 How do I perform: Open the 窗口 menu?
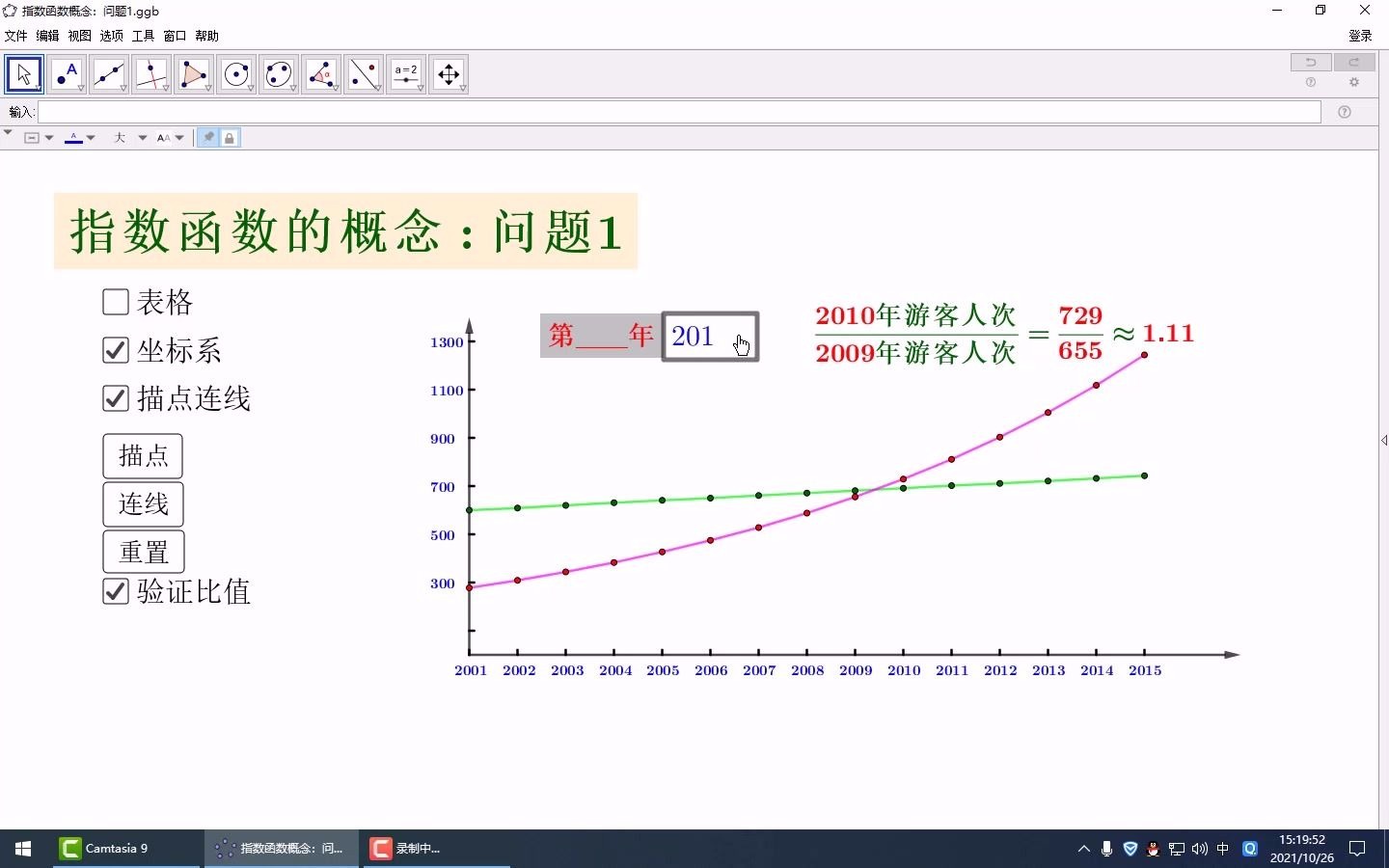pyautogui.click(x=175, y=36)
